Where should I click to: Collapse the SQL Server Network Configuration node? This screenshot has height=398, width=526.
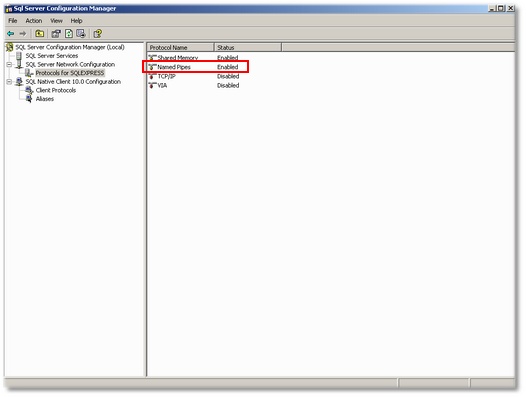pyautogui.click(x=9, y=64)
